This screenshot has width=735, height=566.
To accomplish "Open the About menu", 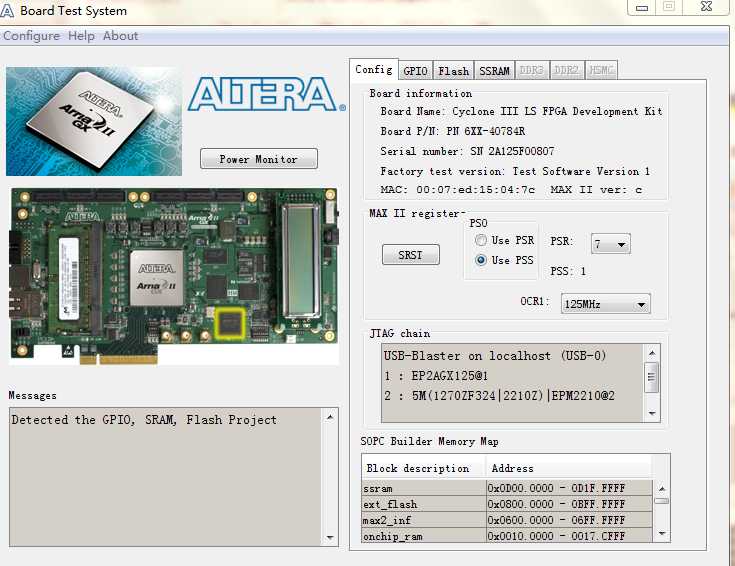I will (120, 36).
